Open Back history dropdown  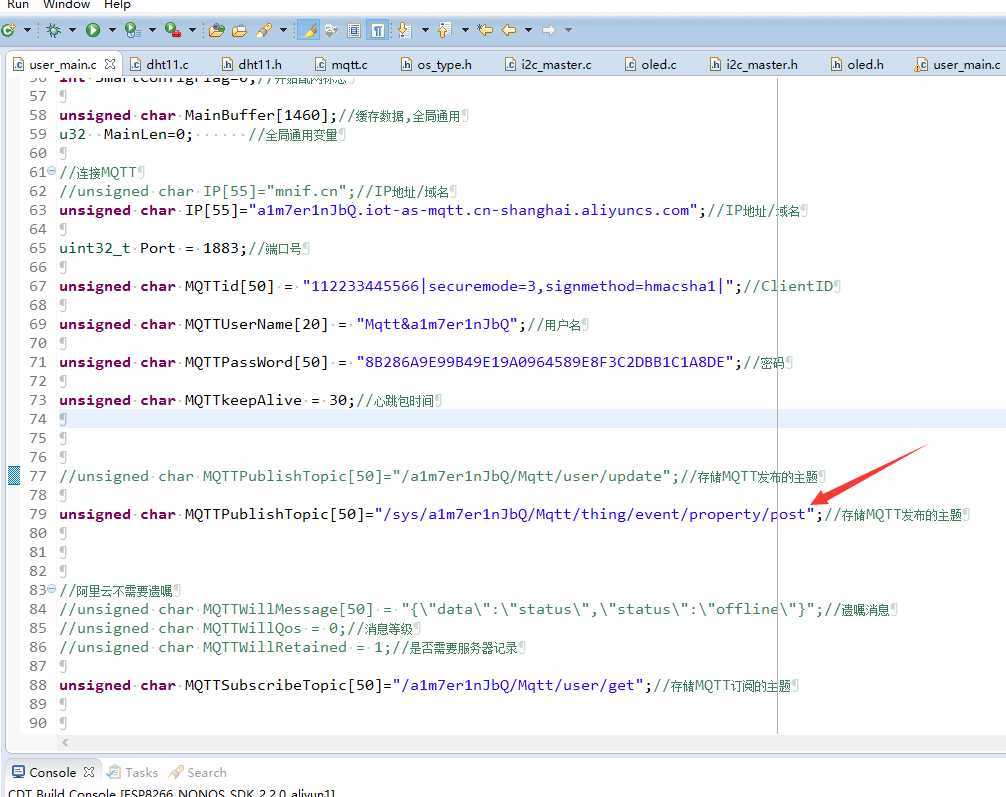(x=528, y=30)
